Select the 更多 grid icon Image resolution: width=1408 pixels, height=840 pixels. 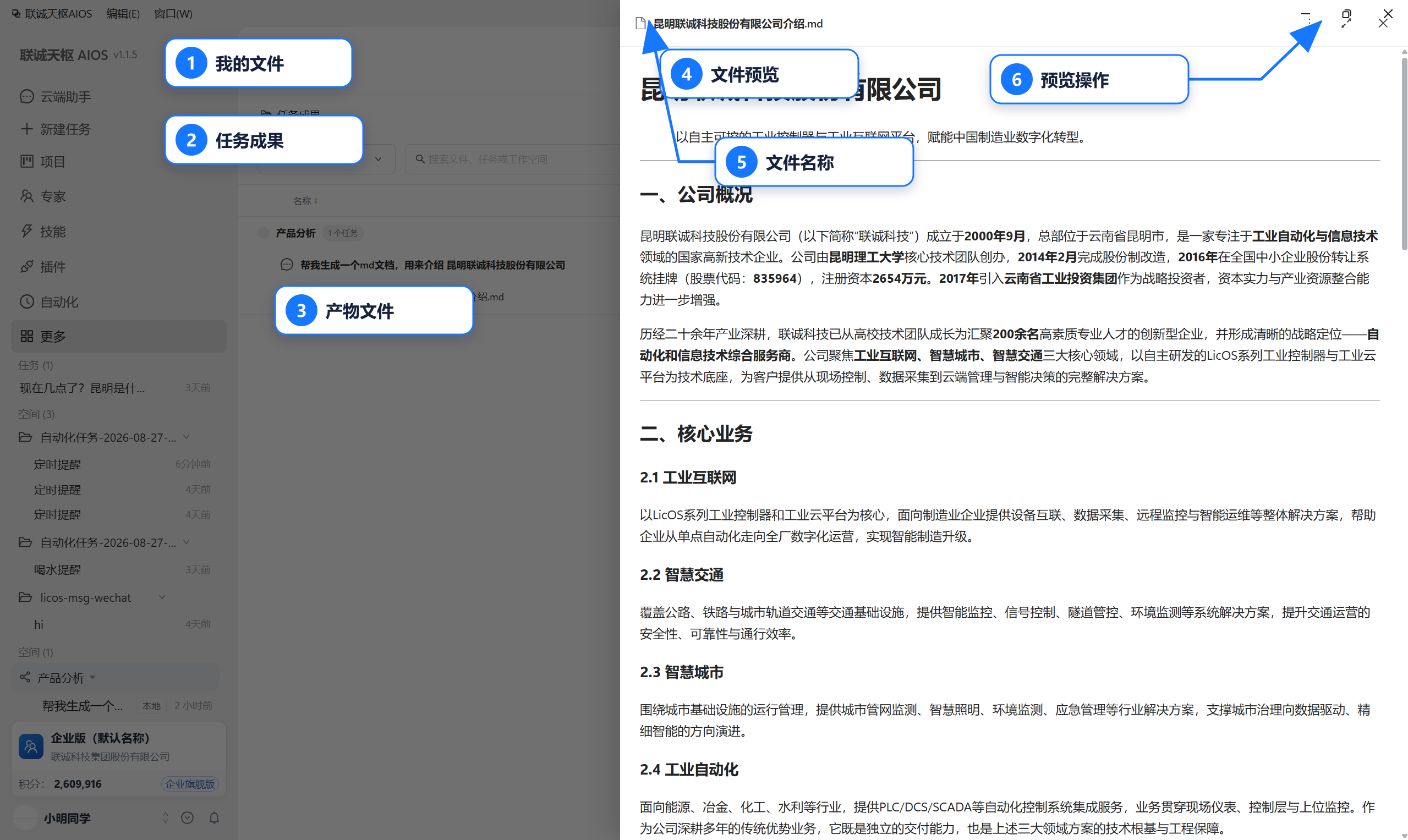point(26,336)
